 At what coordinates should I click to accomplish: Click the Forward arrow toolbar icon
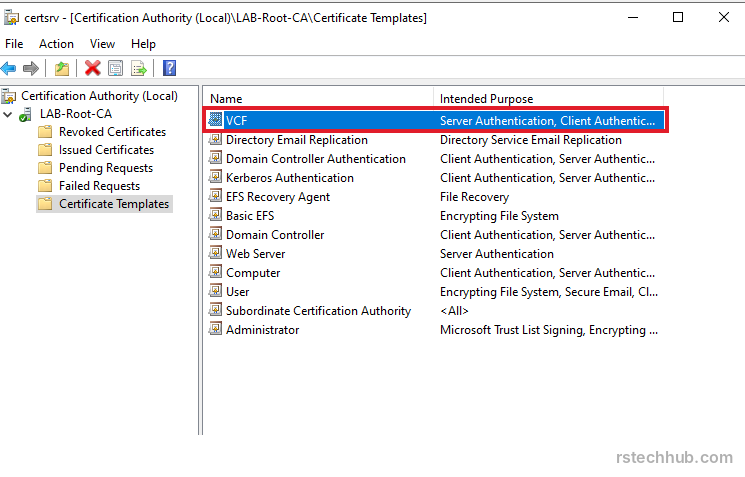pyautogui.click(x=31, y=68)
